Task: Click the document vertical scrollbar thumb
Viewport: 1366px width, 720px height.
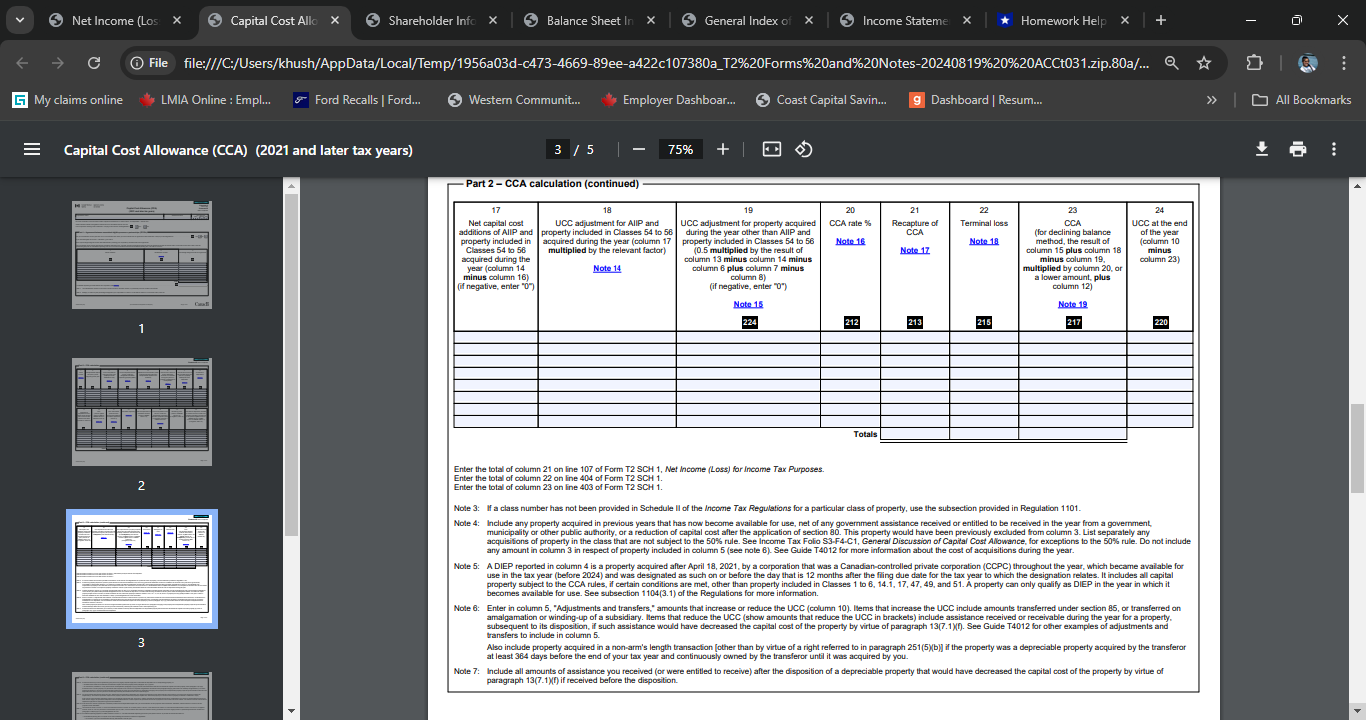Action: click(x=1357, y=448)
